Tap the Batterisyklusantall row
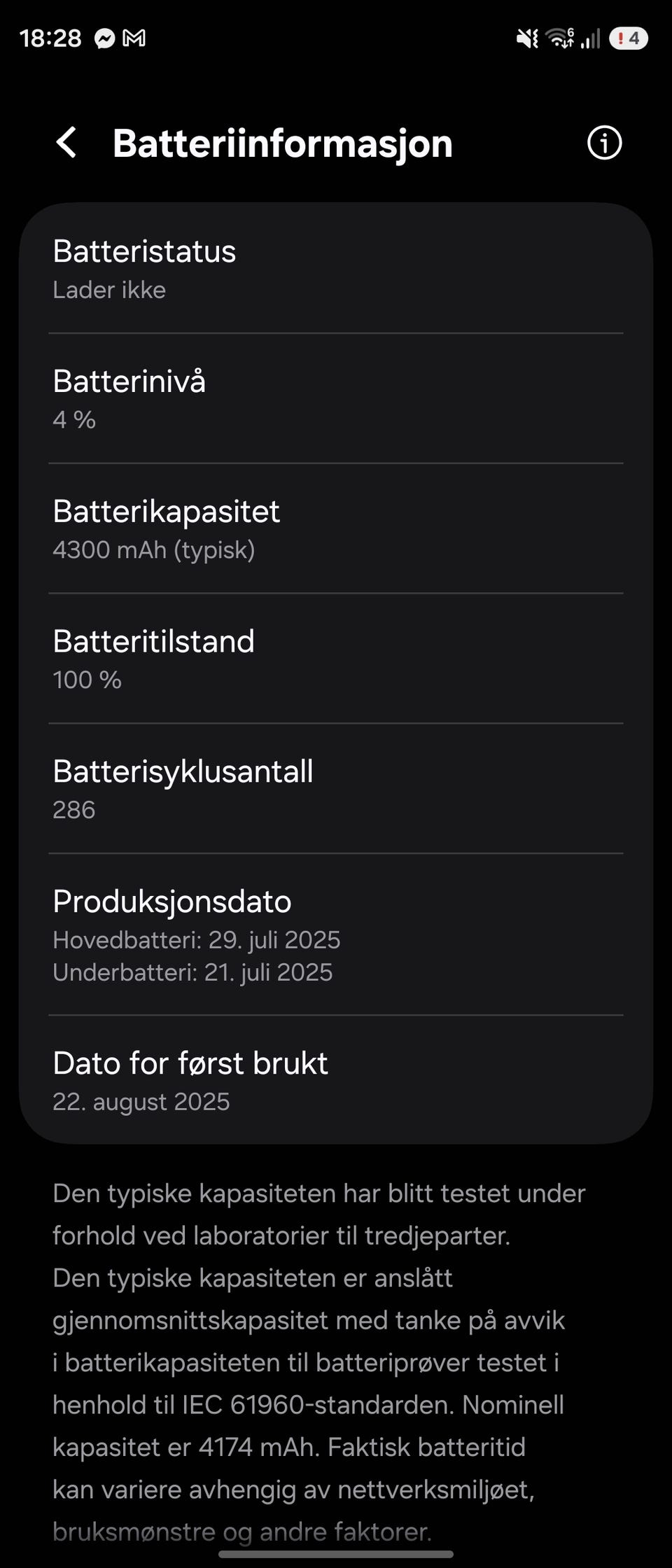The image size is (672, 1568). click(336, 789)
